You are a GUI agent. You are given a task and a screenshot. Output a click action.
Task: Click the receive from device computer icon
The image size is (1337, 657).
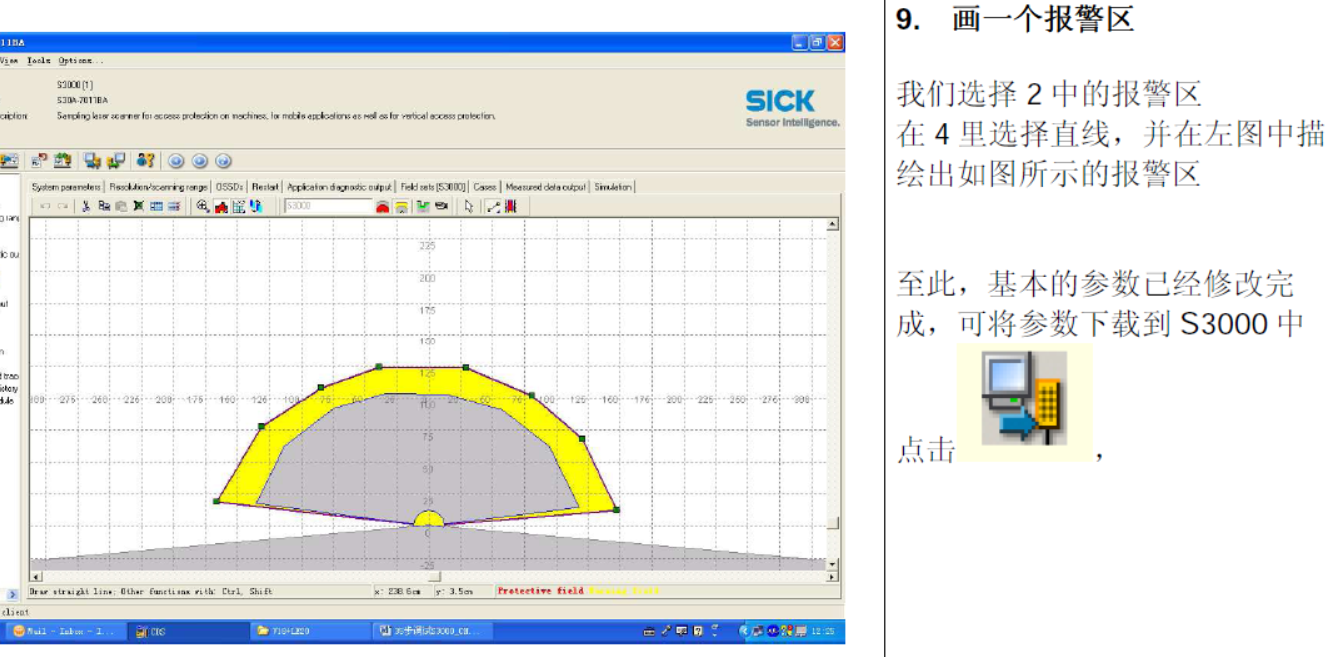(116, 160)
